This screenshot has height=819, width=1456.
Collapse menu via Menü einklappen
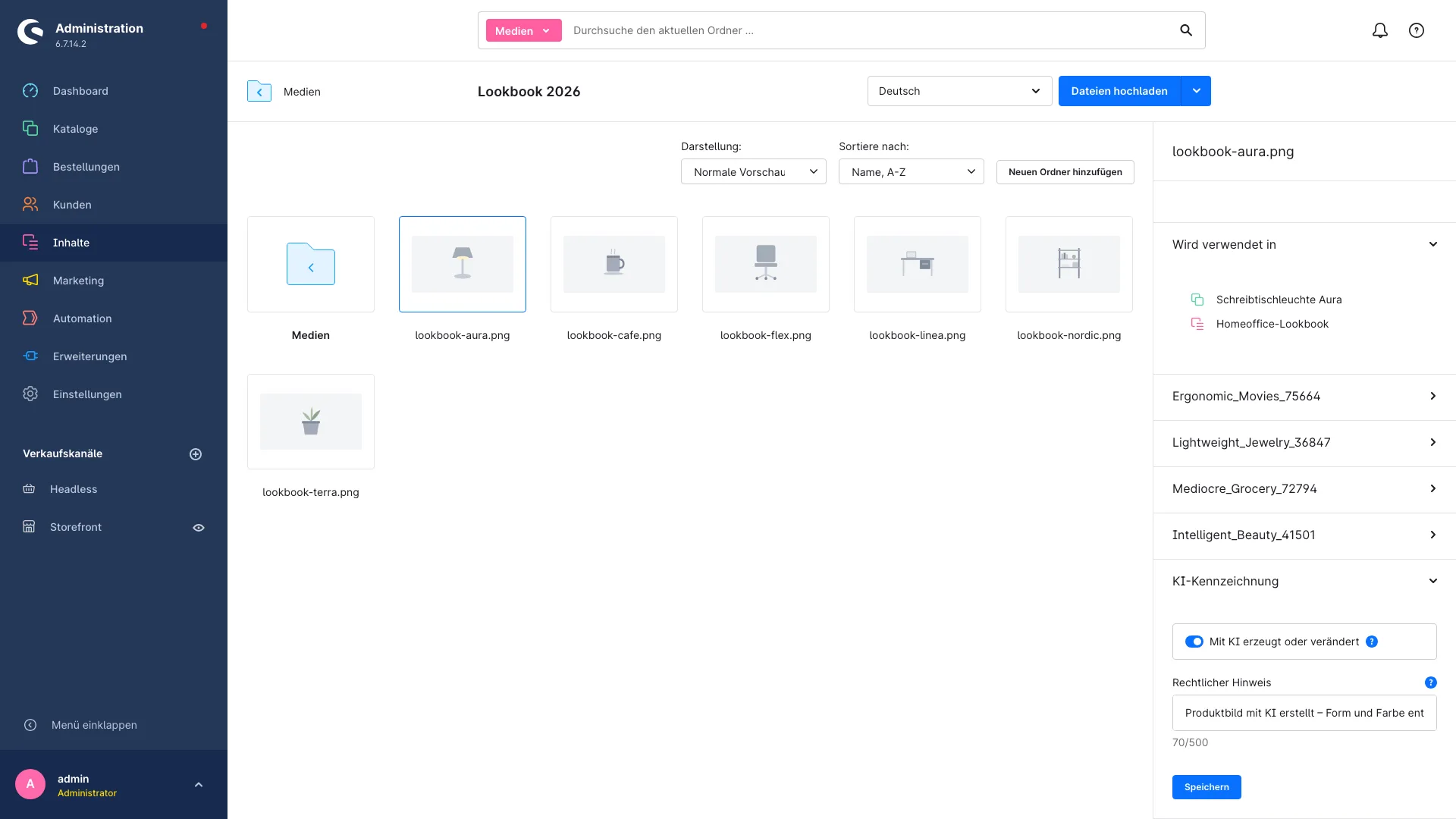tap(94, 725)
